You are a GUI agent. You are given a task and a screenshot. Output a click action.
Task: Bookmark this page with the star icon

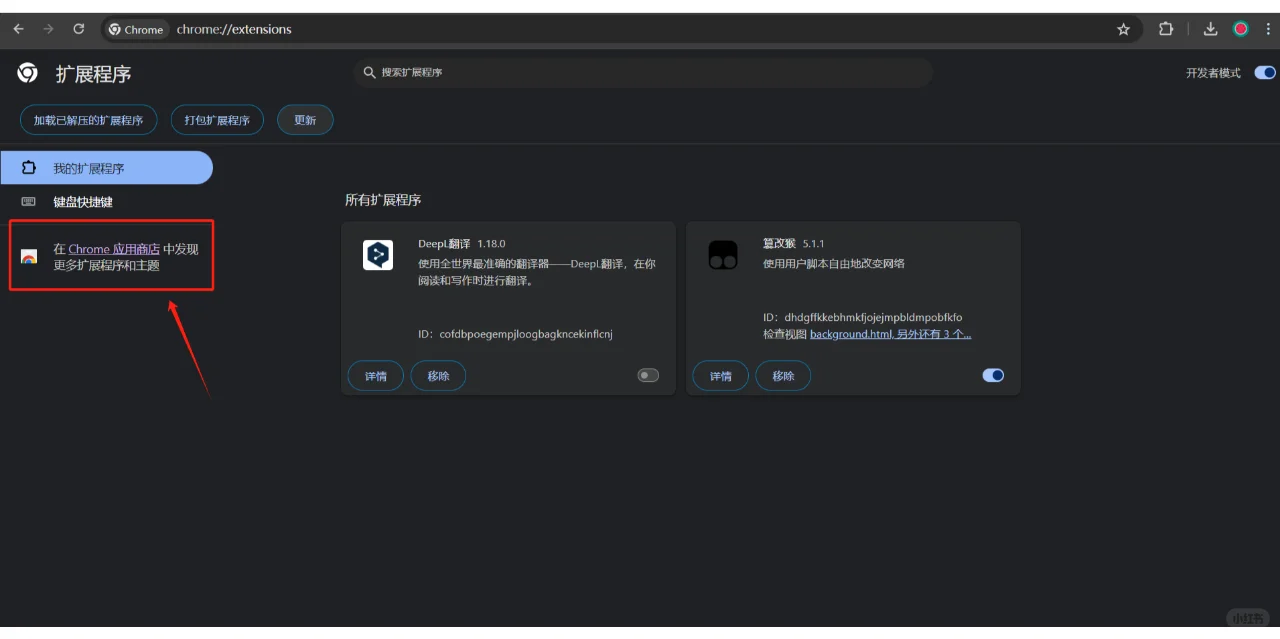click(1124, 29)
